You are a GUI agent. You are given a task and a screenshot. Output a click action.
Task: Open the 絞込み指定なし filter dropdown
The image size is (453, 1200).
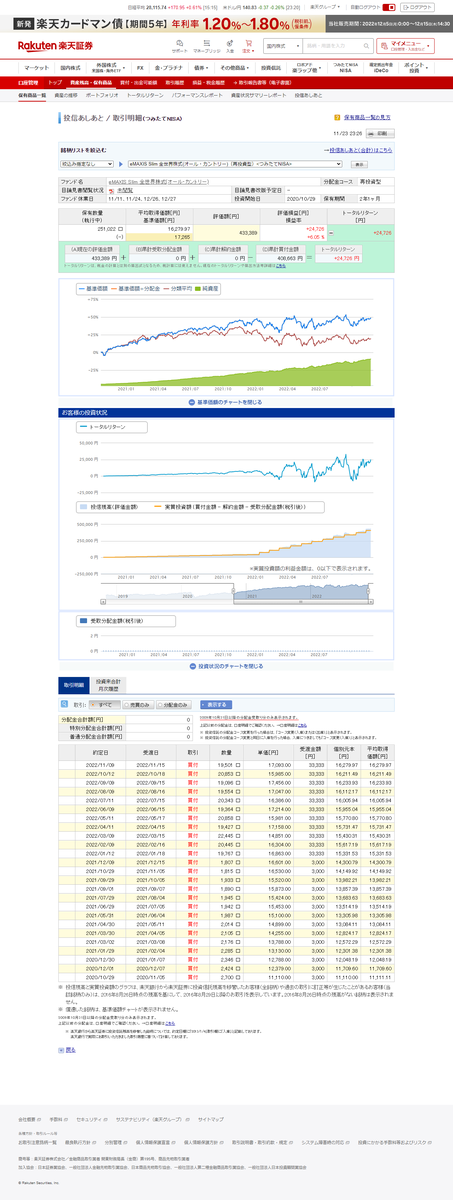click(x=88, y=162)
